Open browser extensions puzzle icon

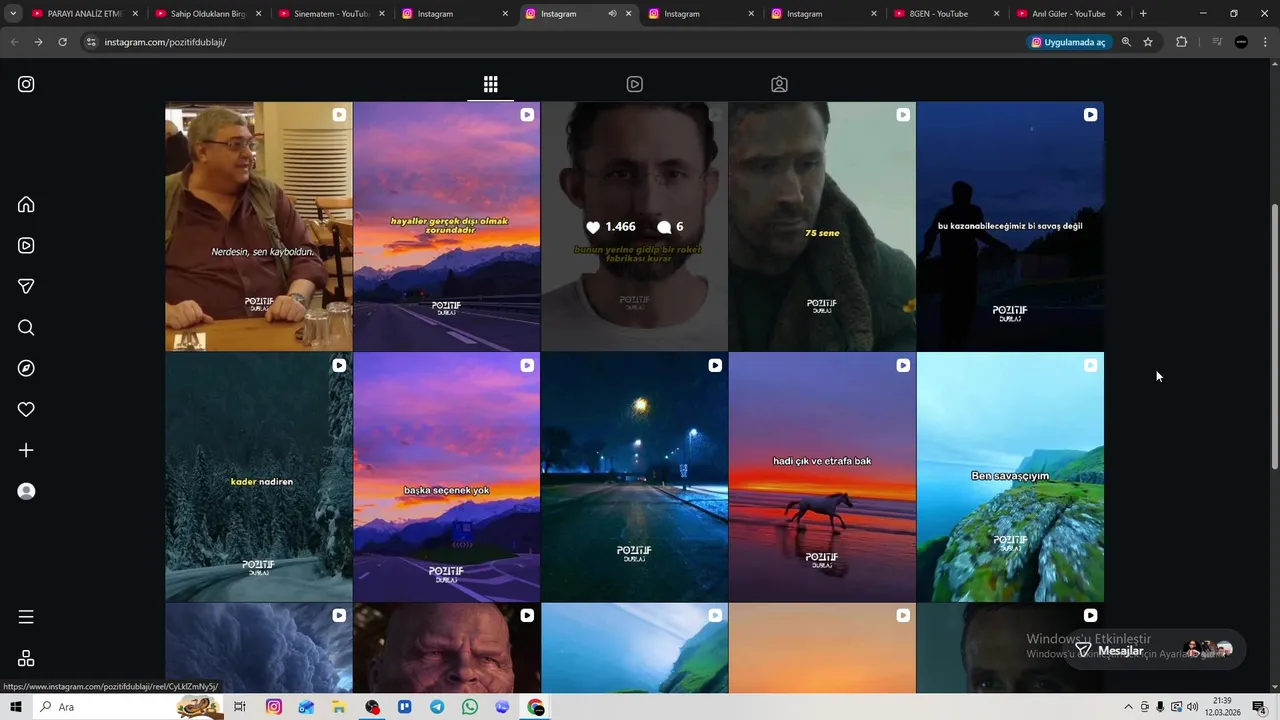pos(1181,42)
